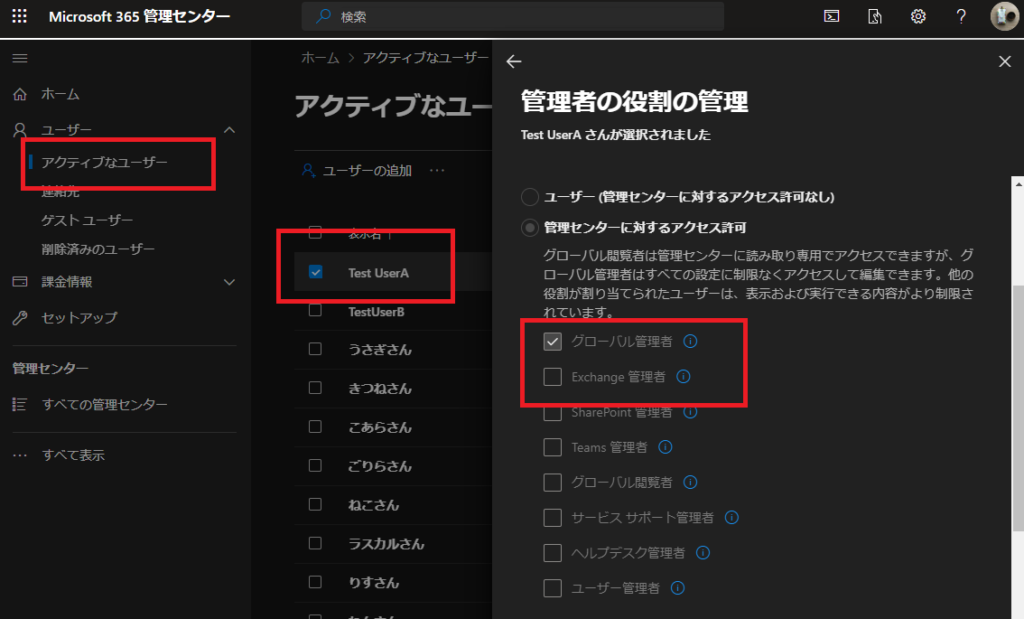Select the ねこさん row checkbox
This screenshot has height=619, width=1024.
coord(315,504)
